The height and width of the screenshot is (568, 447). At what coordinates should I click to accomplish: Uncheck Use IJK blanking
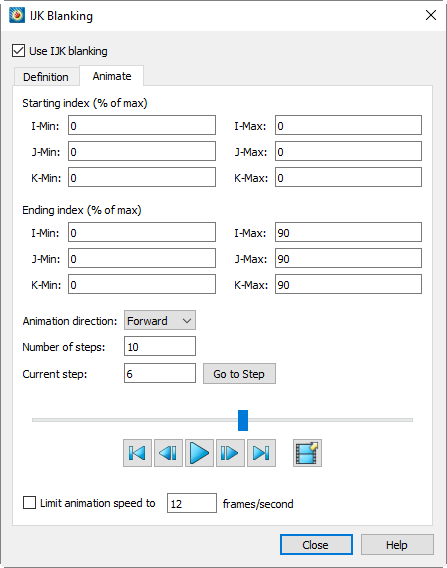(18, 51)
